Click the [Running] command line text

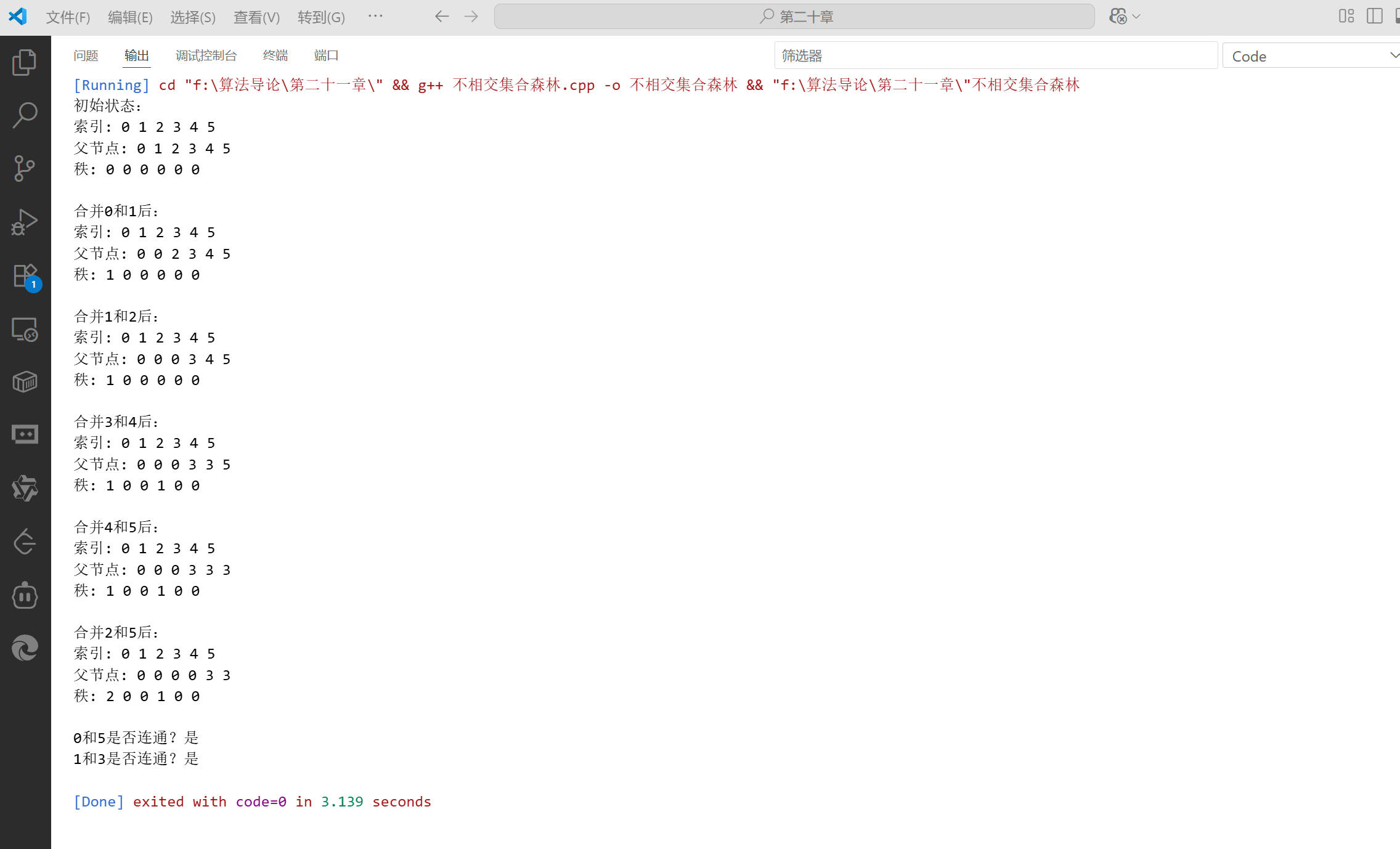coord(576,84)
